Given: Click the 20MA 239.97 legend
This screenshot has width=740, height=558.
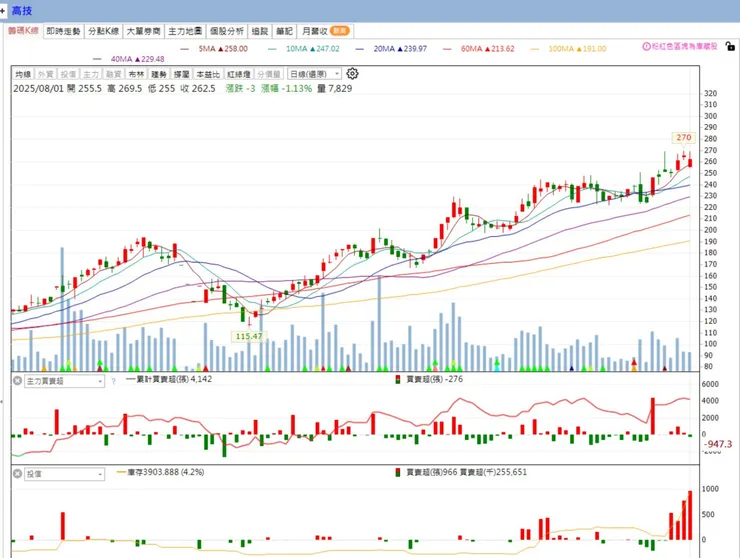Looking at the screenshot, I should pos(391,49).
